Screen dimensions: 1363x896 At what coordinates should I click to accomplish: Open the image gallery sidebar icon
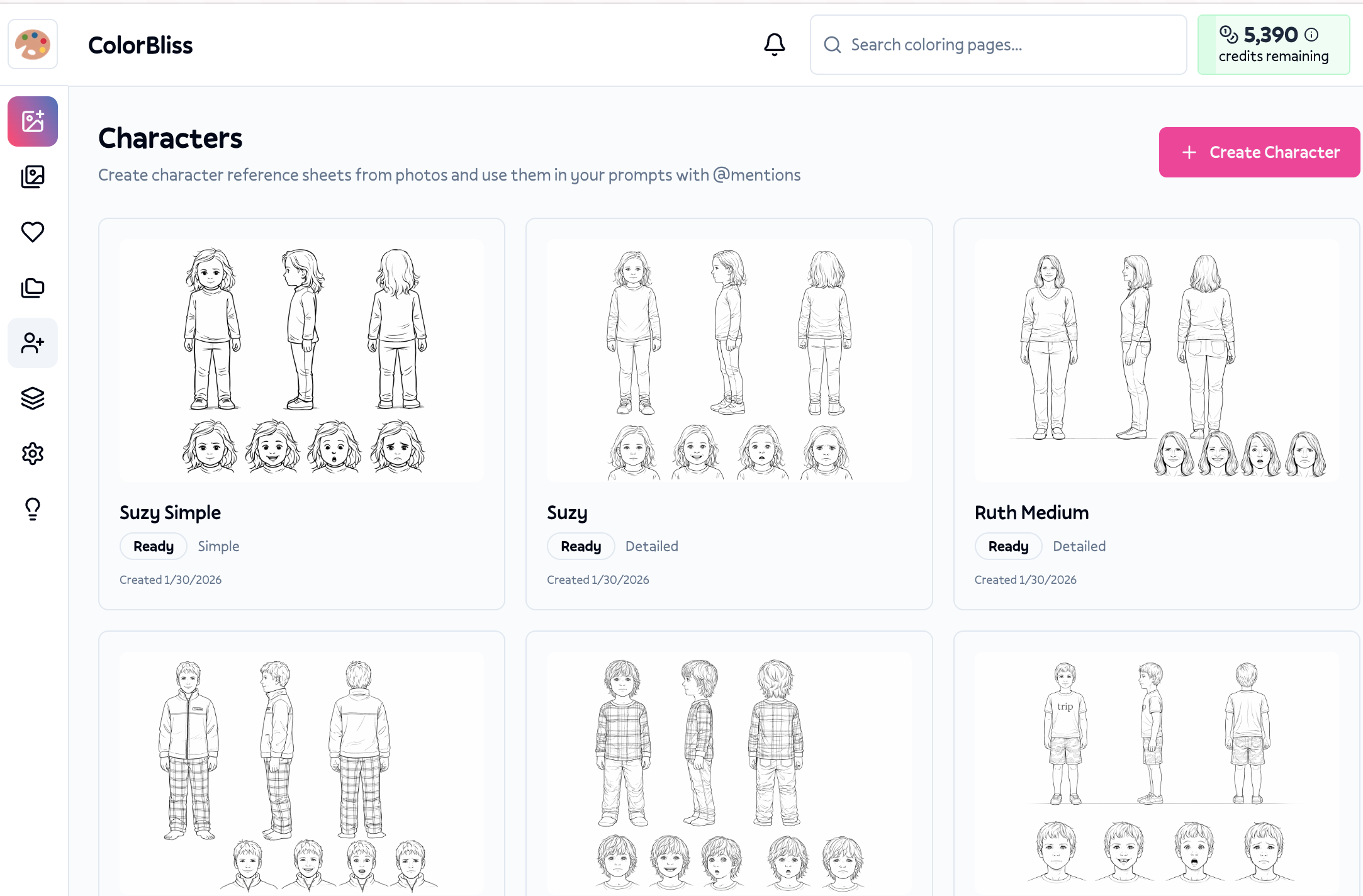click(x=33, y=177)
